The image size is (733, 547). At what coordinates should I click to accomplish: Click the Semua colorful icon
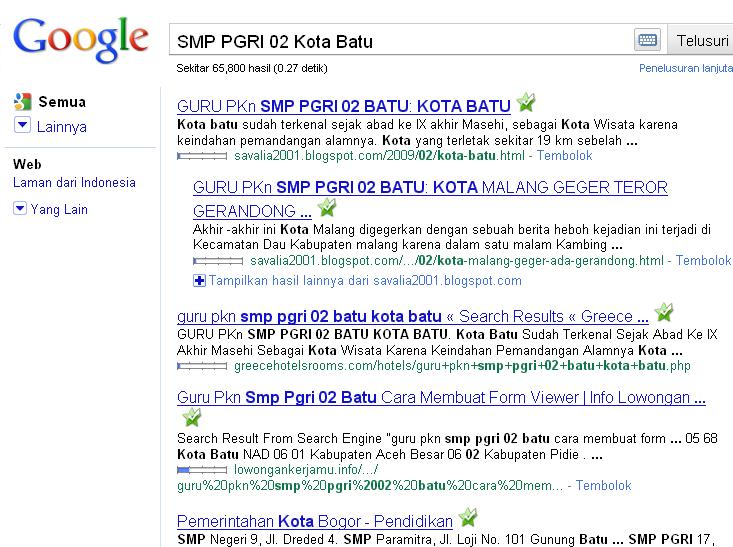tap(22, 101)
